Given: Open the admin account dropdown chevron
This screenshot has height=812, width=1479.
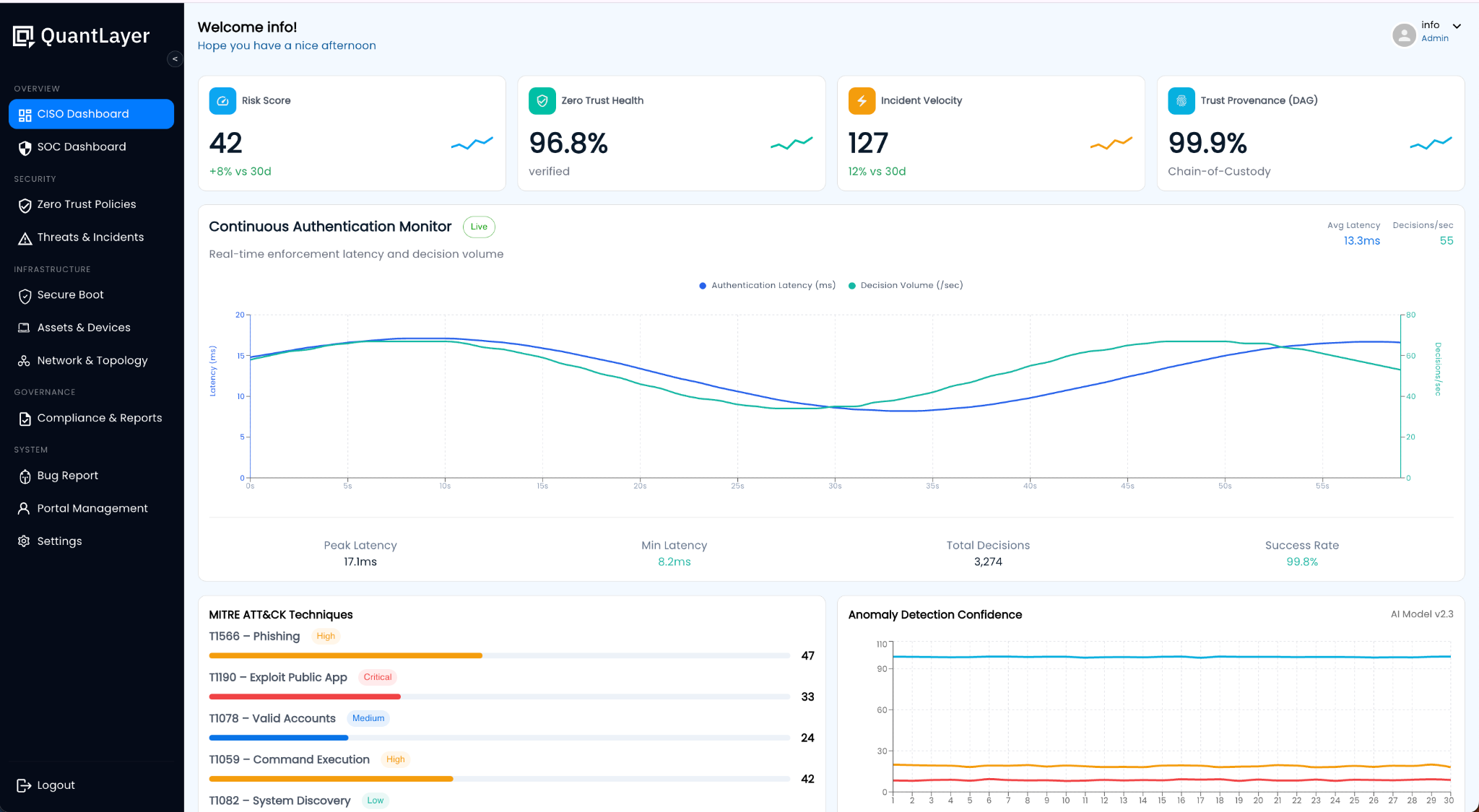Looking at the screenshot, I should point(1457,25).
